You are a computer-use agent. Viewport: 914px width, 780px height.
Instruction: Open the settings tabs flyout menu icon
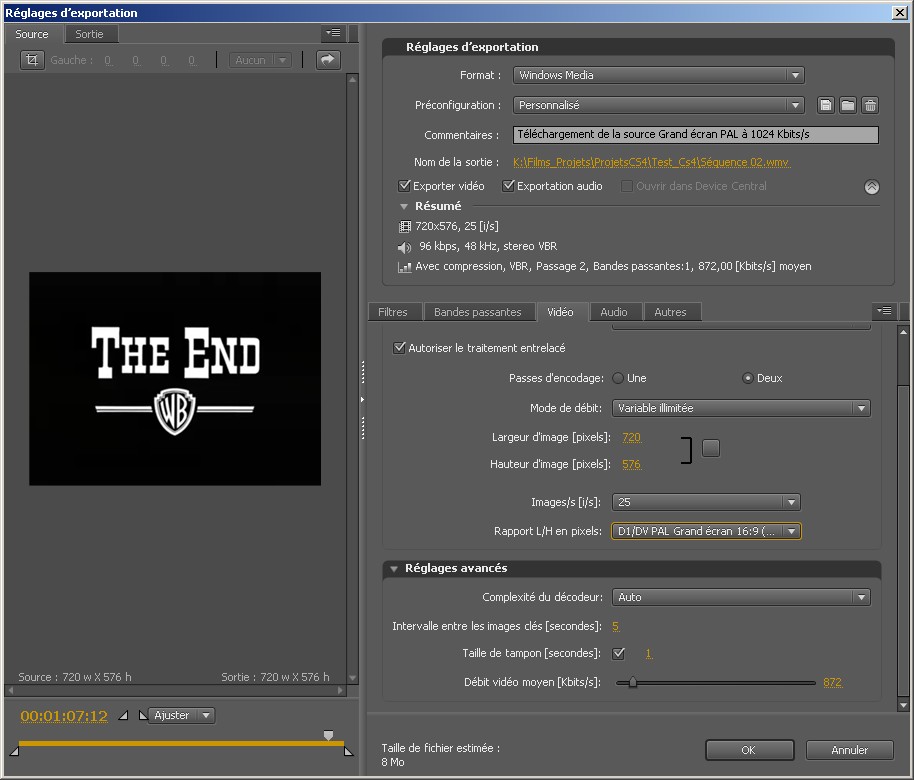(x=884, y=311)
